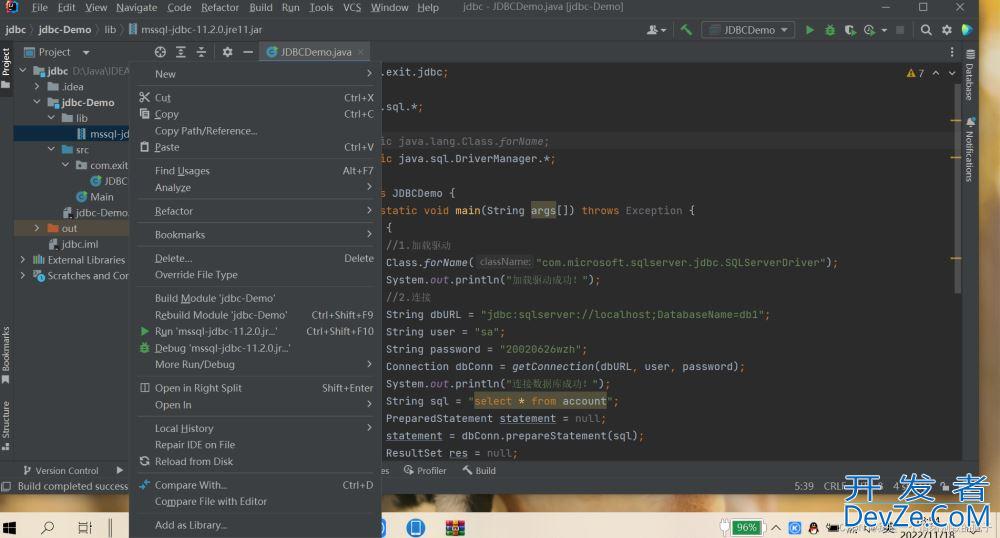Open Task View on taskbar
Viewport: 1000px width, 538px height.
(x=84, y=528)
